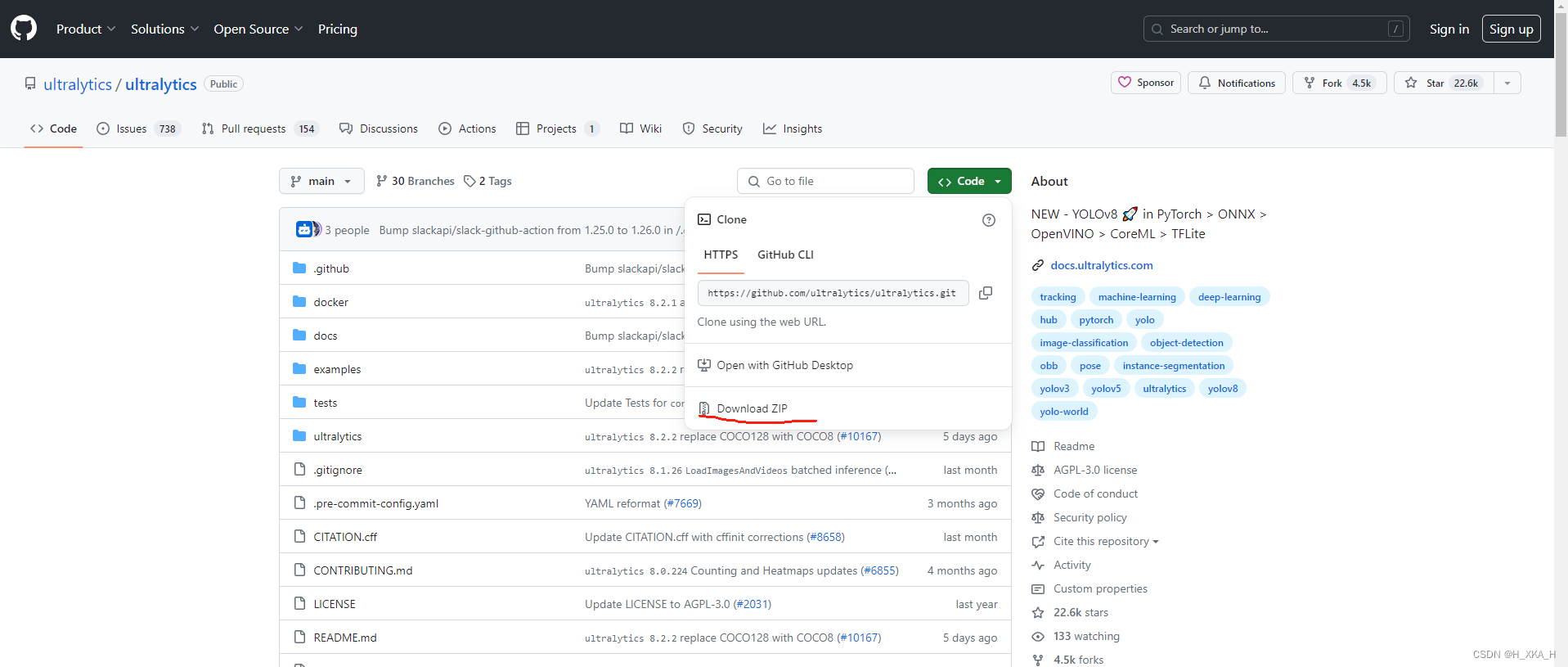Toggle the green Code dropdown button
Image resolution: width=1568 pixels, height=667 pixels.
pyautogui.click(x=969, y=181)
